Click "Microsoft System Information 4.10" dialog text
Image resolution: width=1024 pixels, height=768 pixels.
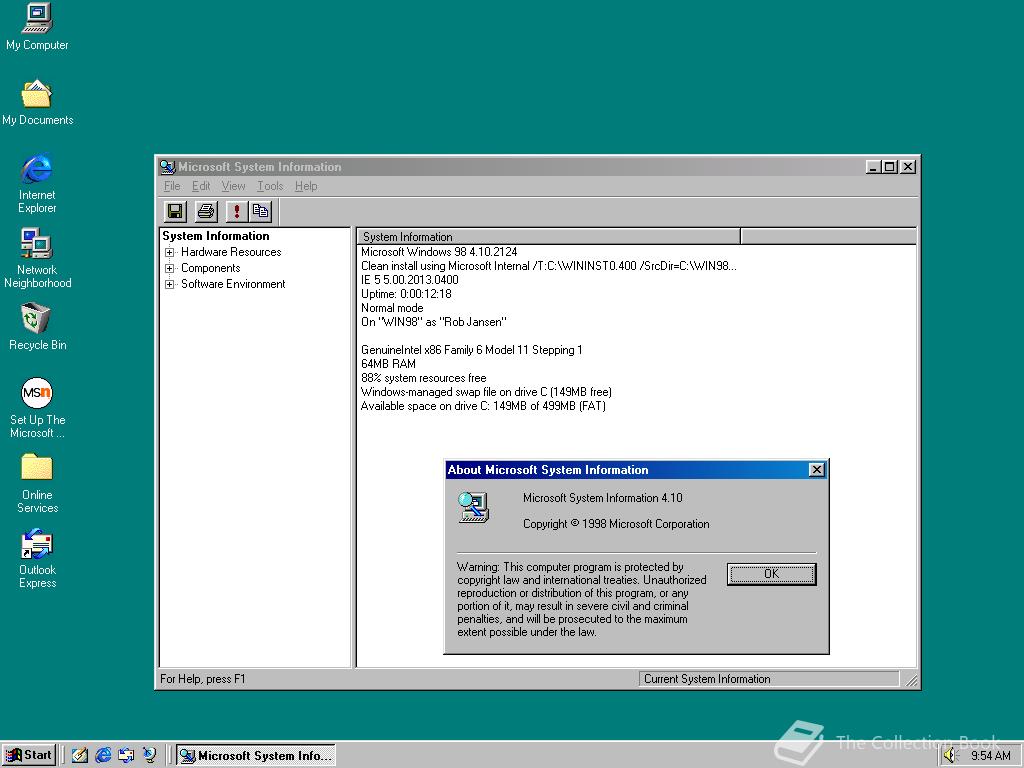point(602,498)
